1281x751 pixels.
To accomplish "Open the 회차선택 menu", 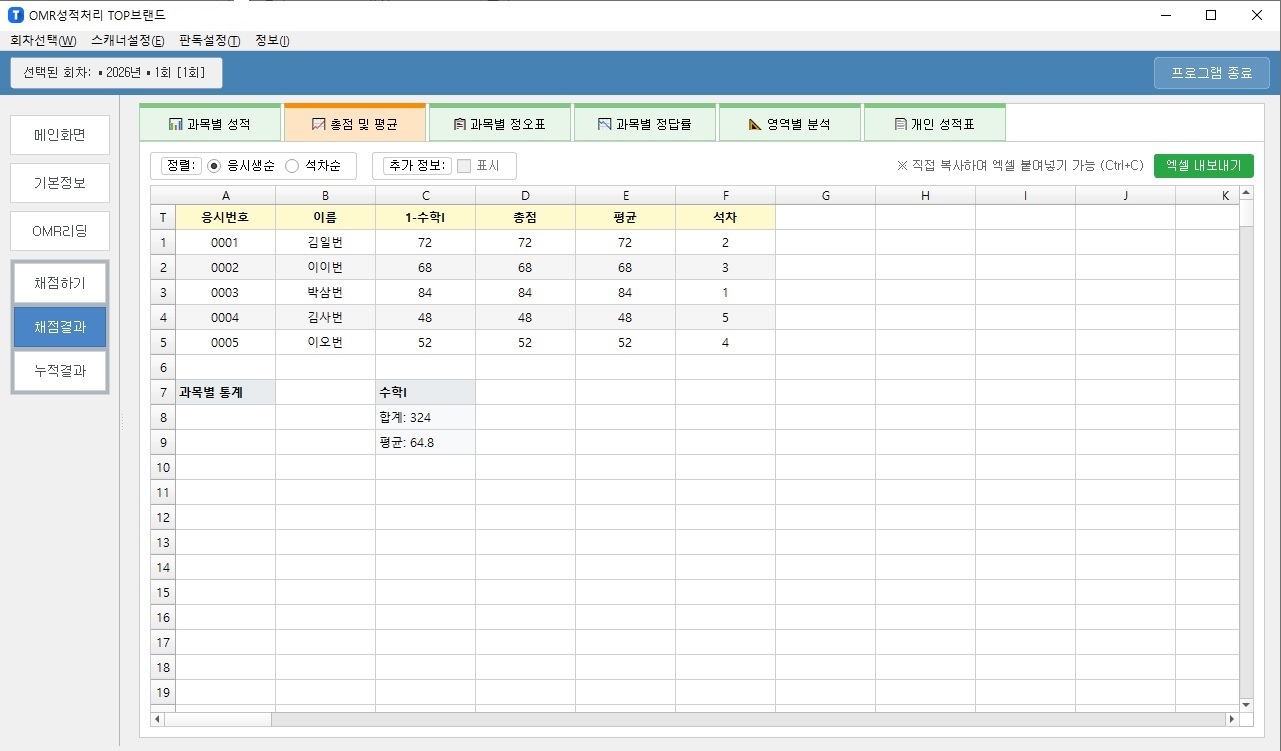I will click(x=42, y=41).
